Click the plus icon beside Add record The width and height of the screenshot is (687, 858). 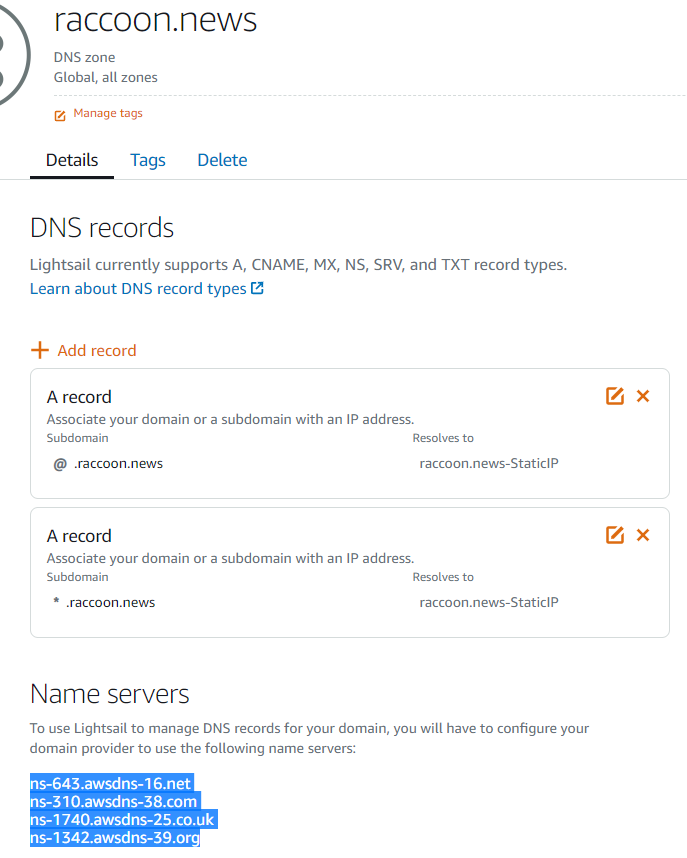coord(40,350)
